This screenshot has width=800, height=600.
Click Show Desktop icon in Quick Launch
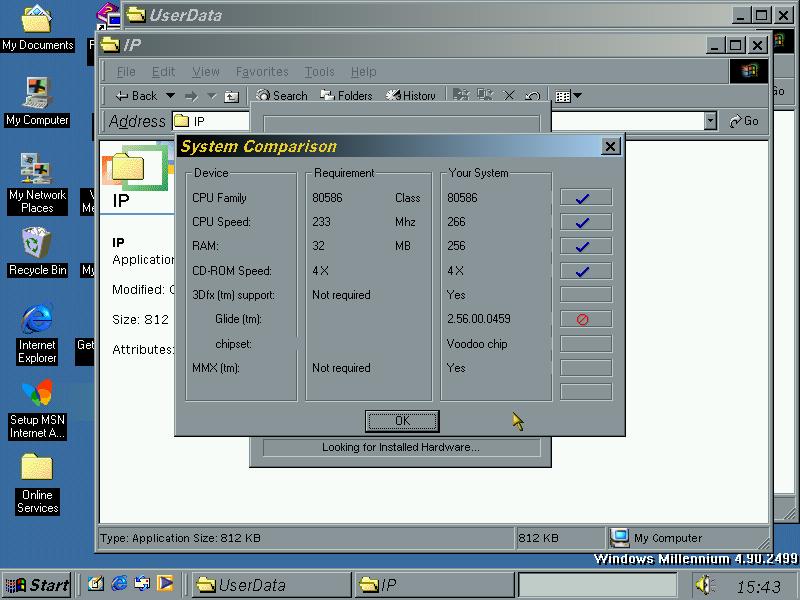coord(95,583)
